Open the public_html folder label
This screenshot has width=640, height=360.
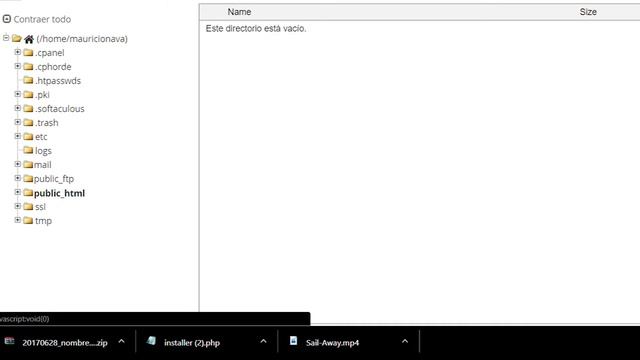point(59,193)
